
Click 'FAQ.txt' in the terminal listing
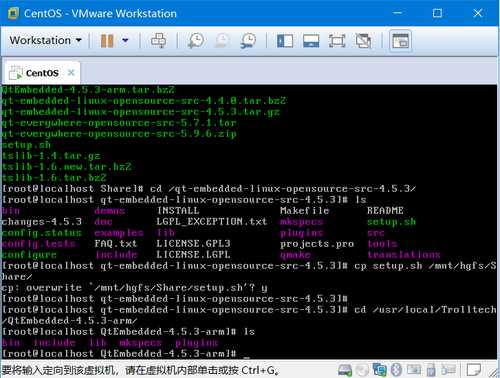115,244
